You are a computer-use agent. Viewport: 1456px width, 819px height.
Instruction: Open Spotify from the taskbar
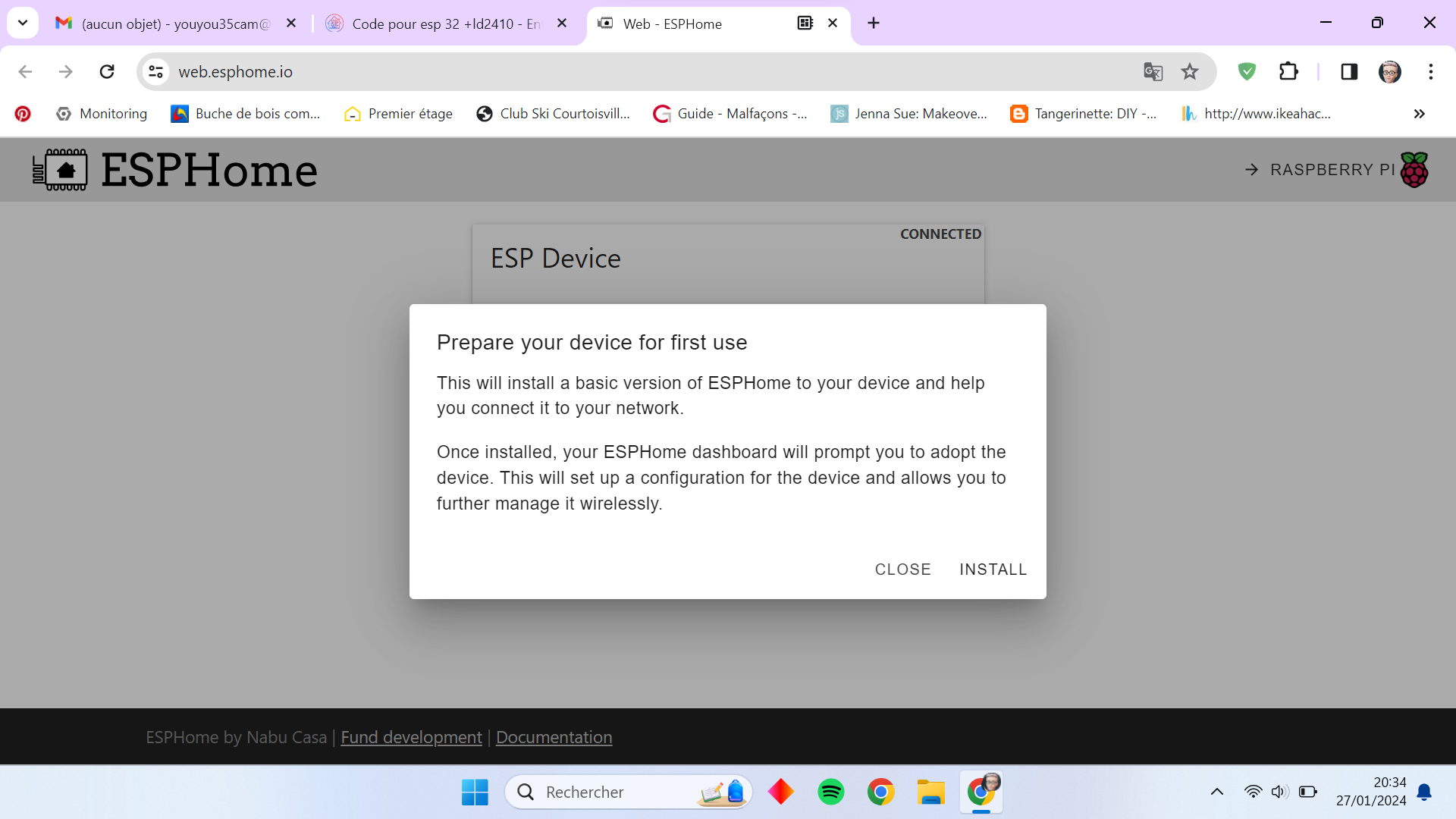click(x=831, y=792)
